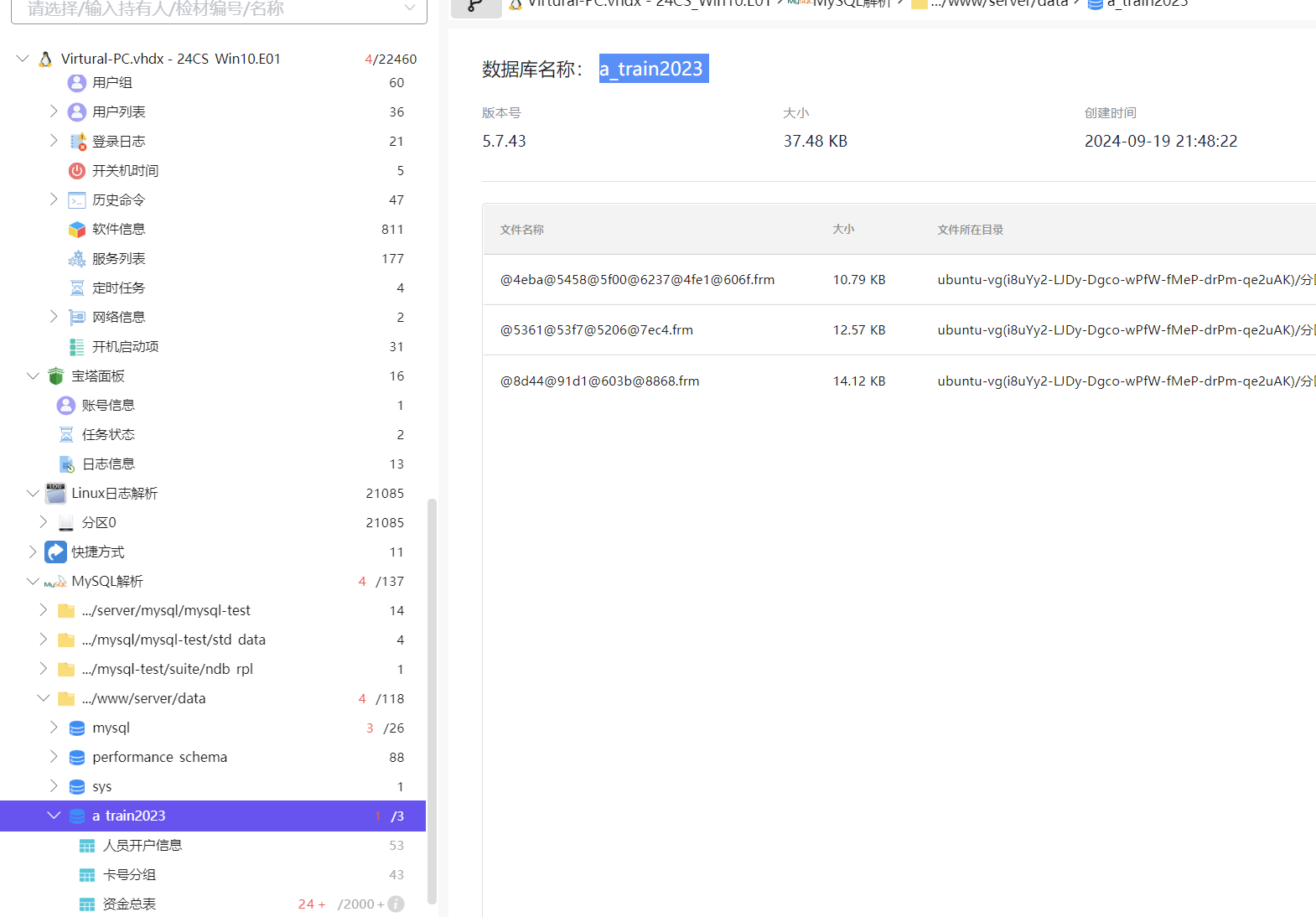Expand the 分区0 node

tap(44, 522)
